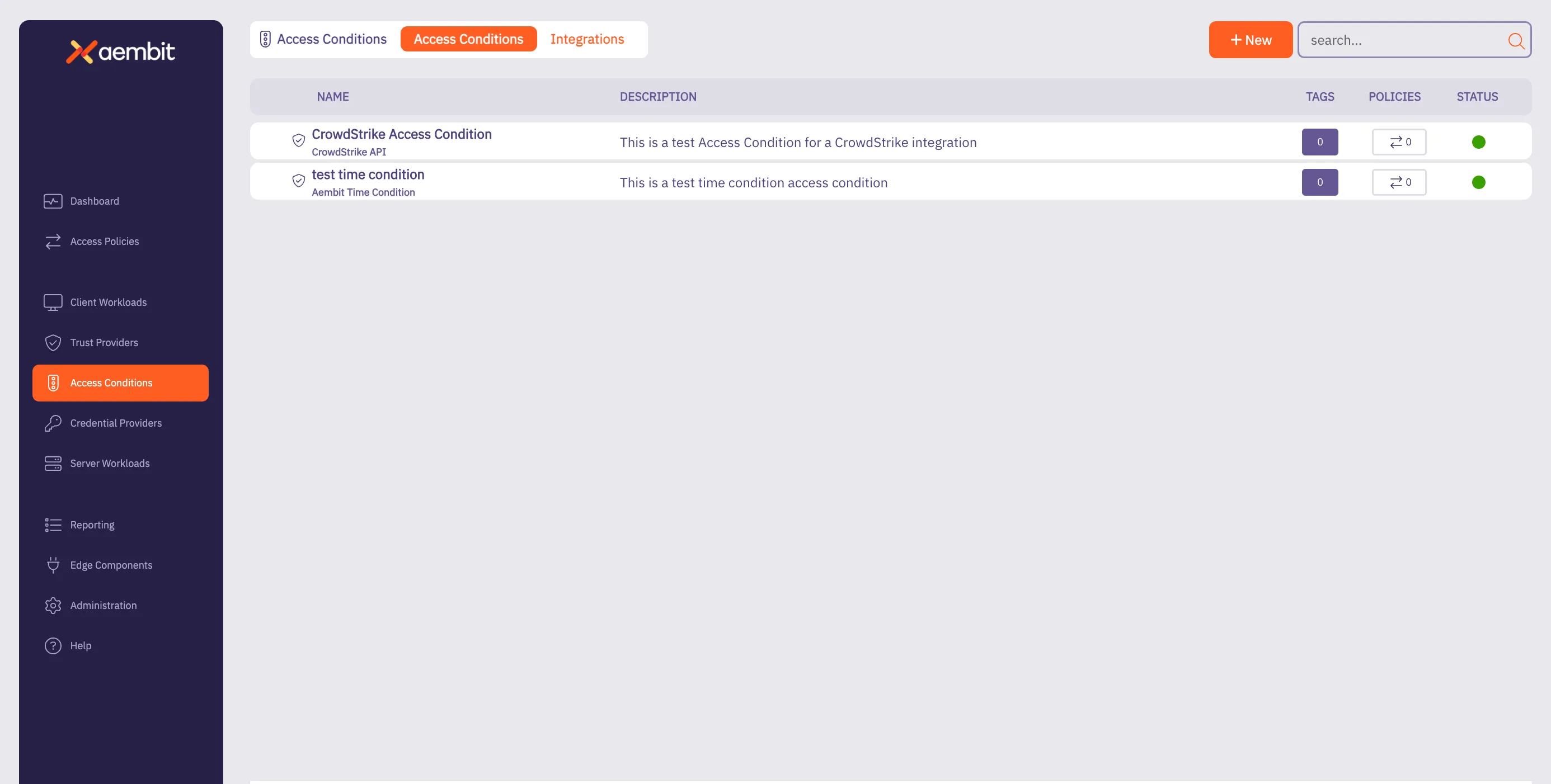Switch to the Integrations tab
This screenshot has width=1551, height=784.
tap(586, 39)
